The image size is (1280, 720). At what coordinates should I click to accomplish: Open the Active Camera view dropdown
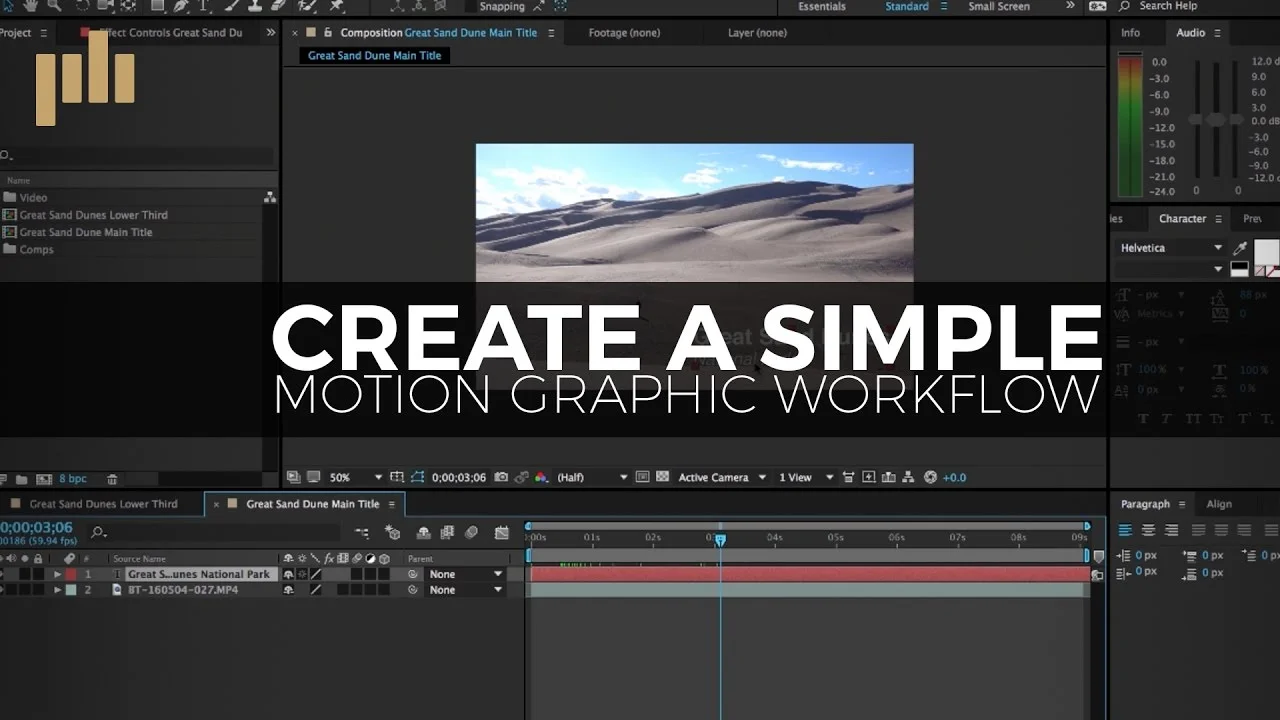pos(722,478)
